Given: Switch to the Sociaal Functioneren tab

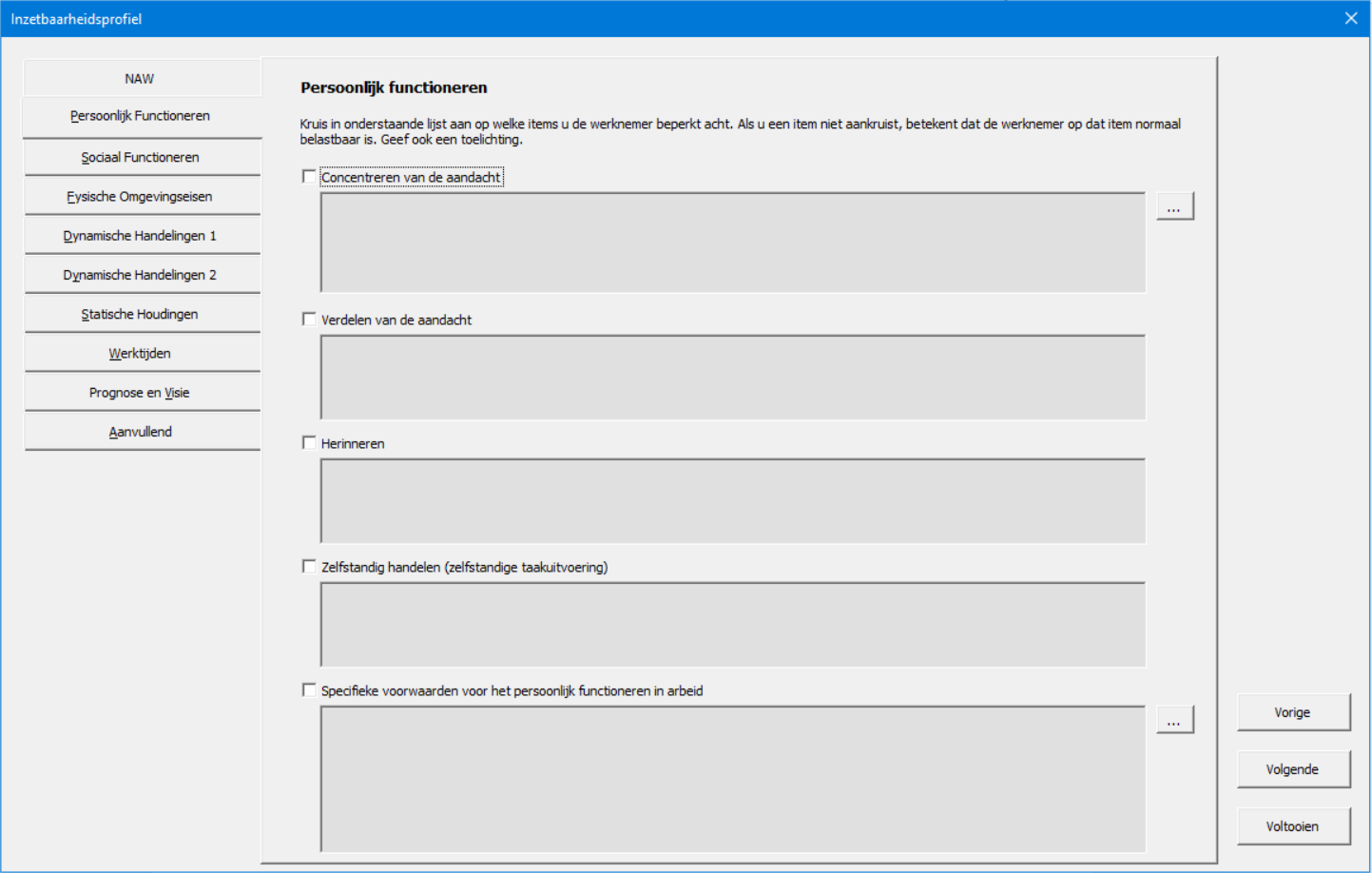Looking at the screenshot, I should (141, 157).
